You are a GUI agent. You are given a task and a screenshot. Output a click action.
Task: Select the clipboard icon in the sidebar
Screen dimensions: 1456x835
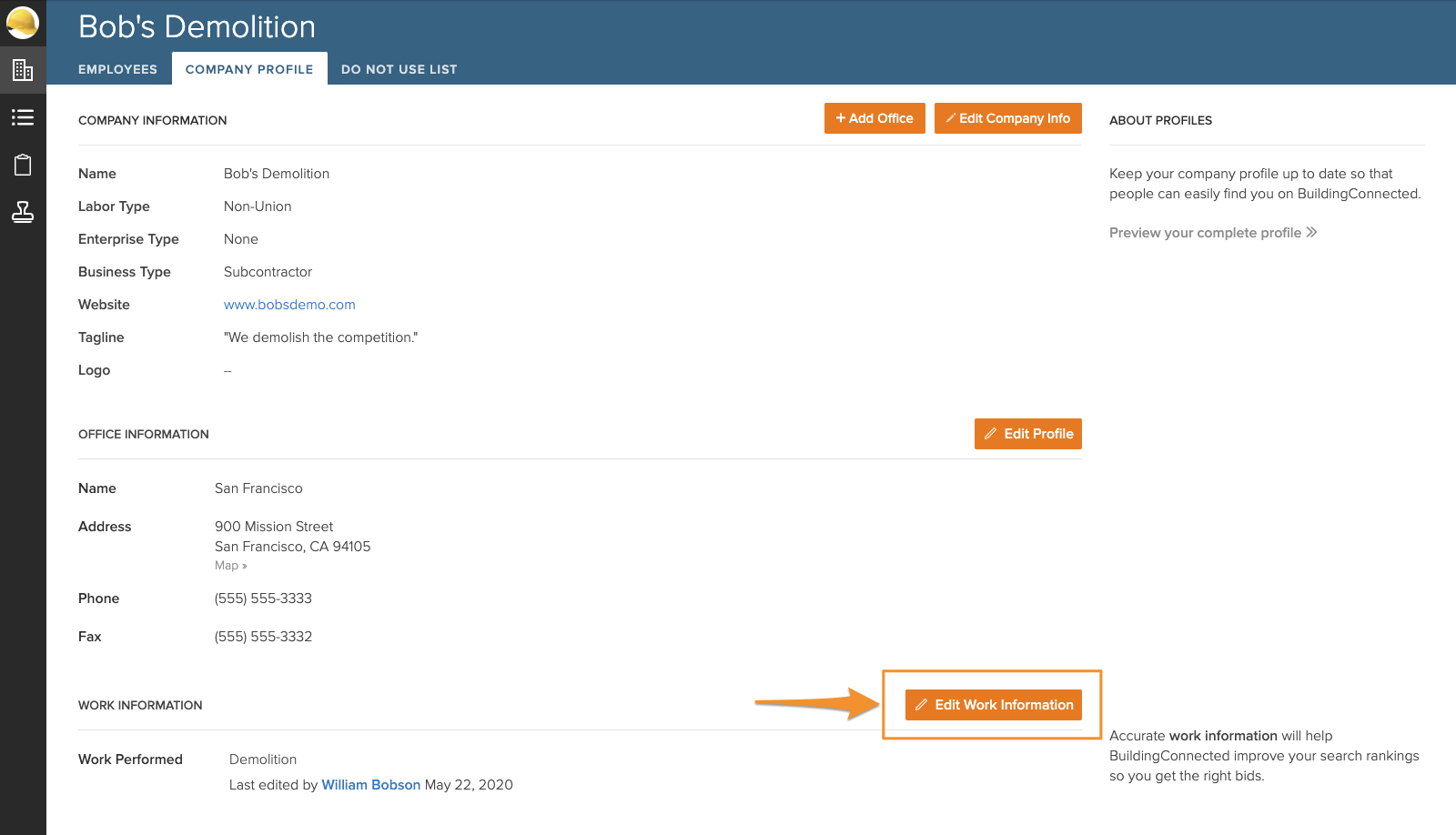tap(23, 165)
